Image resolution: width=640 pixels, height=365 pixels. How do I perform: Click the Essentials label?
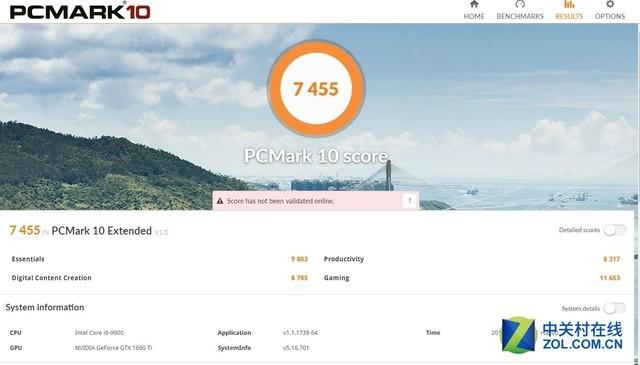click(28, 259)
